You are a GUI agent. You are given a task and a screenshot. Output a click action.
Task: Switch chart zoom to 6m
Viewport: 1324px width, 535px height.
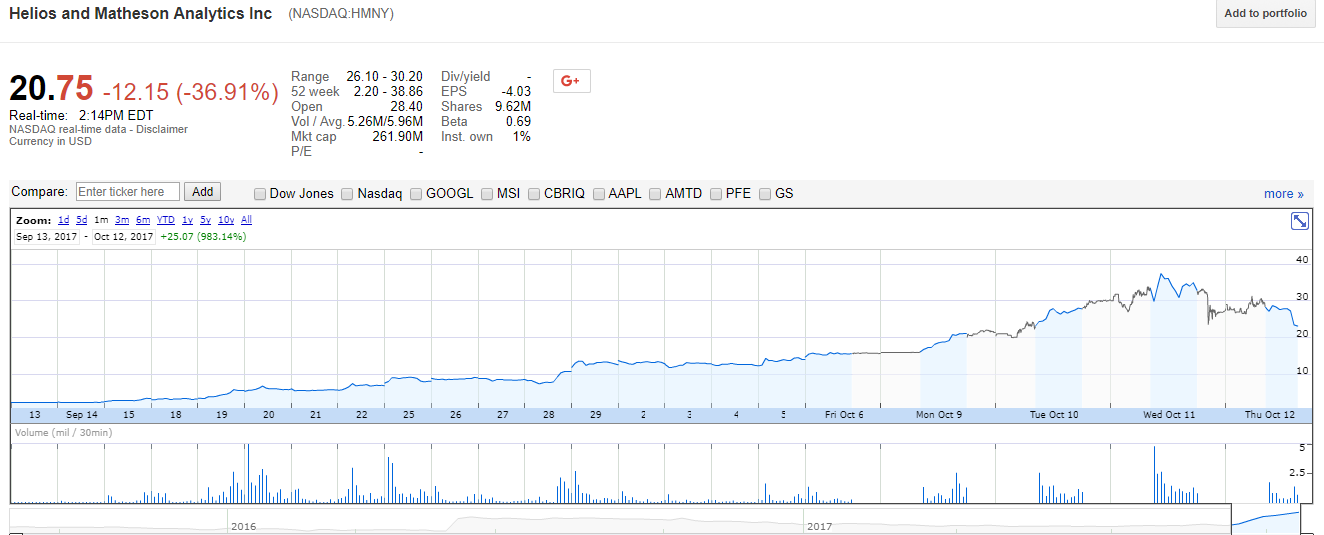click(143, 220)
